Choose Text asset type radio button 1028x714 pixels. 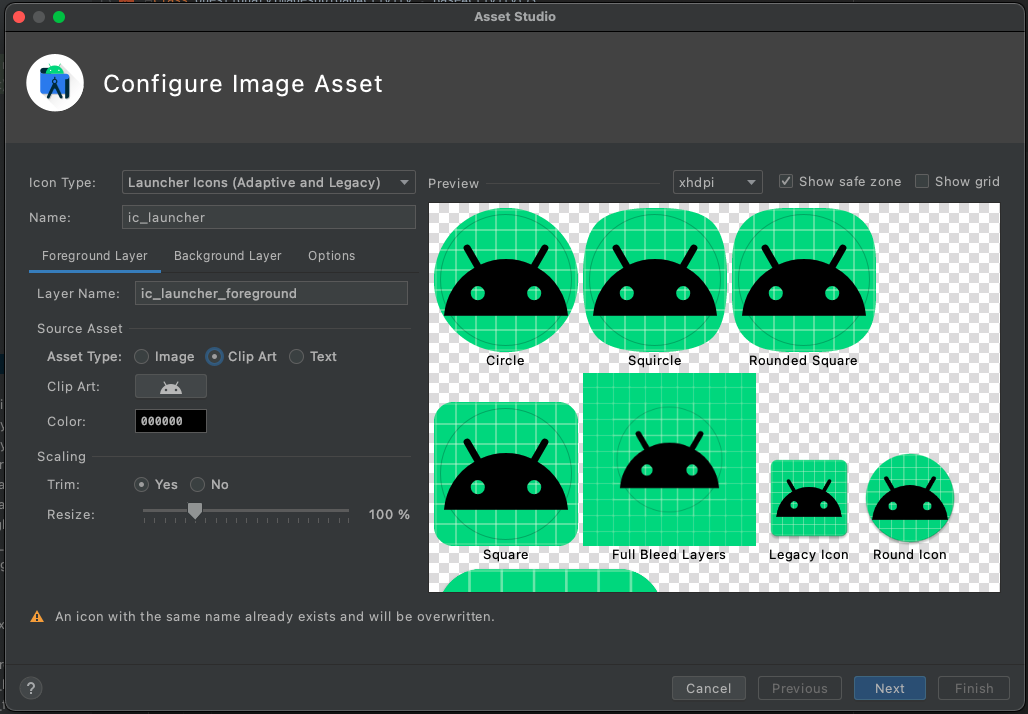(x=296, y=357)
